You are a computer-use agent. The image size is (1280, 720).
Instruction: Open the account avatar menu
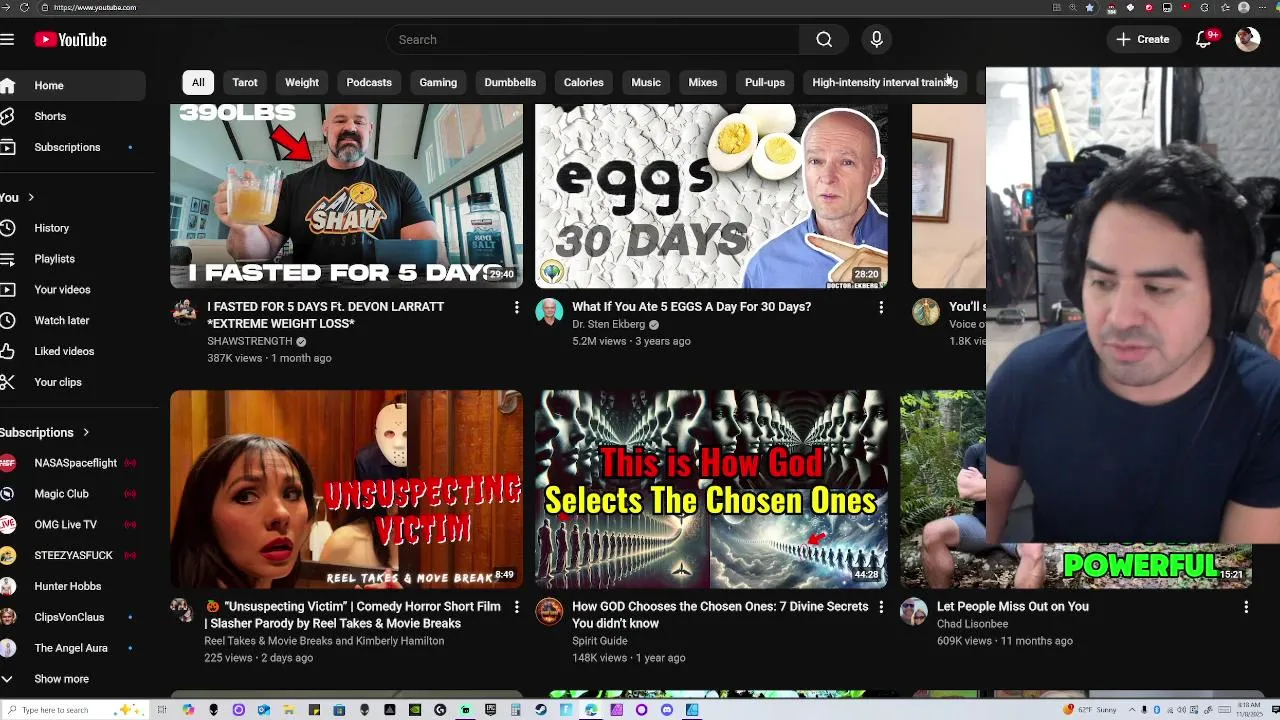pyautogui.click(x=1247, y=40)
